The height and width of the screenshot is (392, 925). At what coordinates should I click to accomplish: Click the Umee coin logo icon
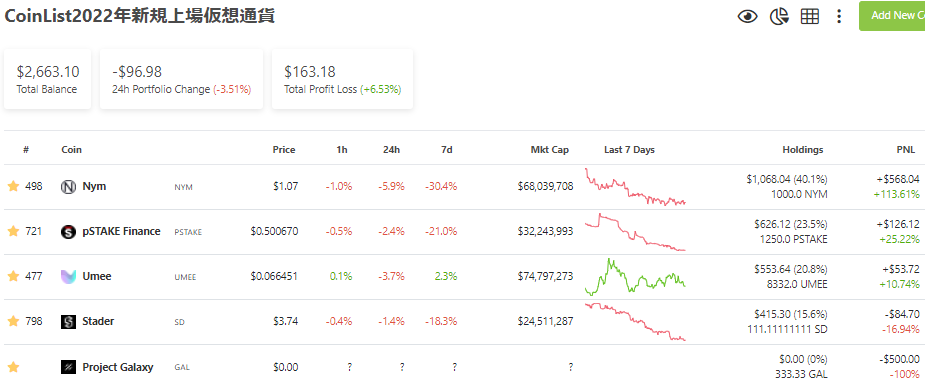68,276
